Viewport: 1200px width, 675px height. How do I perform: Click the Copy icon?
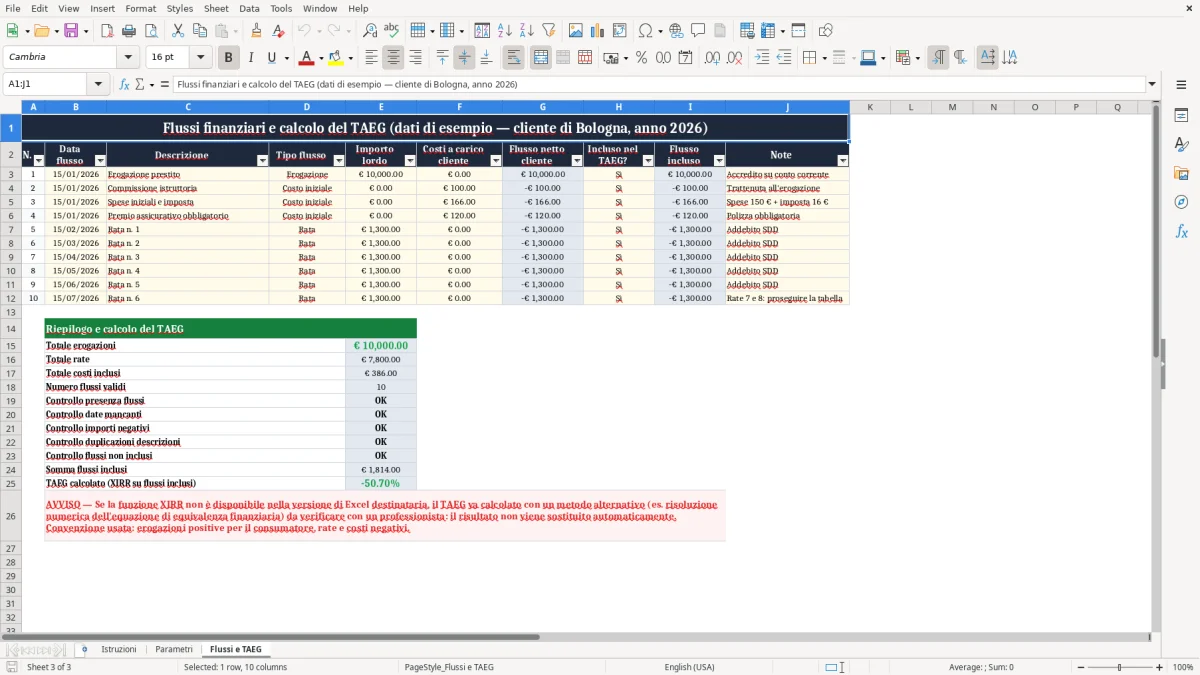[x=199, y=31]
